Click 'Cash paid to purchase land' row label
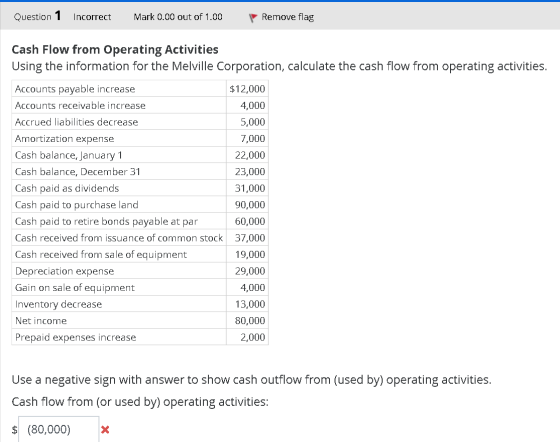 tap(76, 205)
